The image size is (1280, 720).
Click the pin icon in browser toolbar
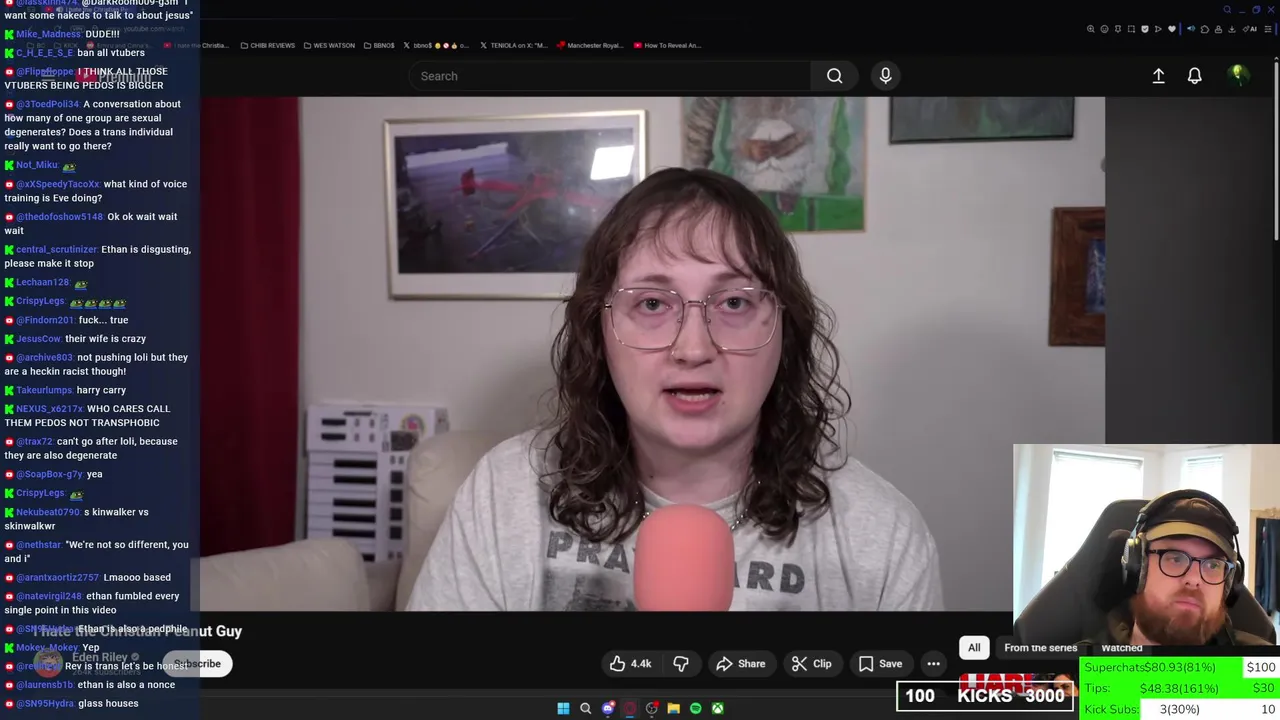pos(1118,29)
